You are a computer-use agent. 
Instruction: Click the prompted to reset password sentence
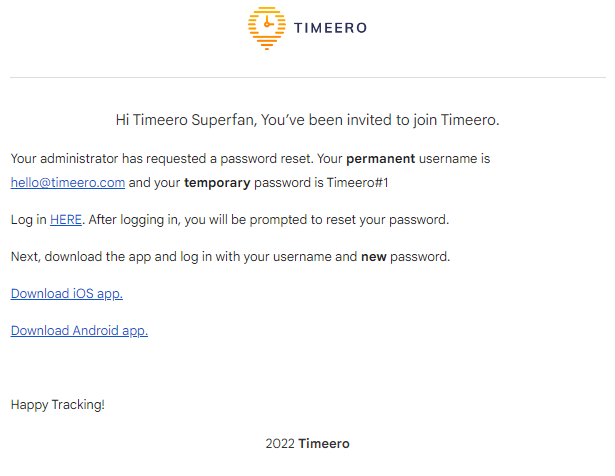269,220
